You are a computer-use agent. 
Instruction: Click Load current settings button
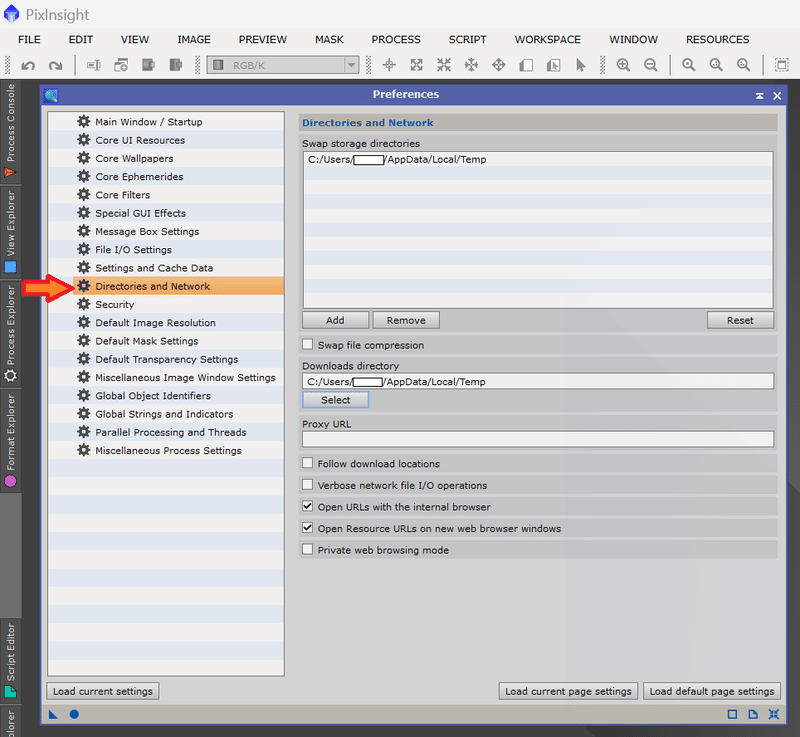click(103, 692)
